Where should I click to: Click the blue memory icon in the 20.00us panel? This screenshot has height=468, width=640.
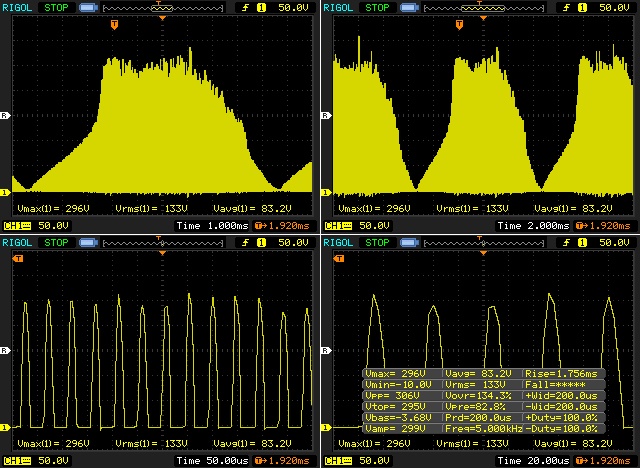point(409,243)
